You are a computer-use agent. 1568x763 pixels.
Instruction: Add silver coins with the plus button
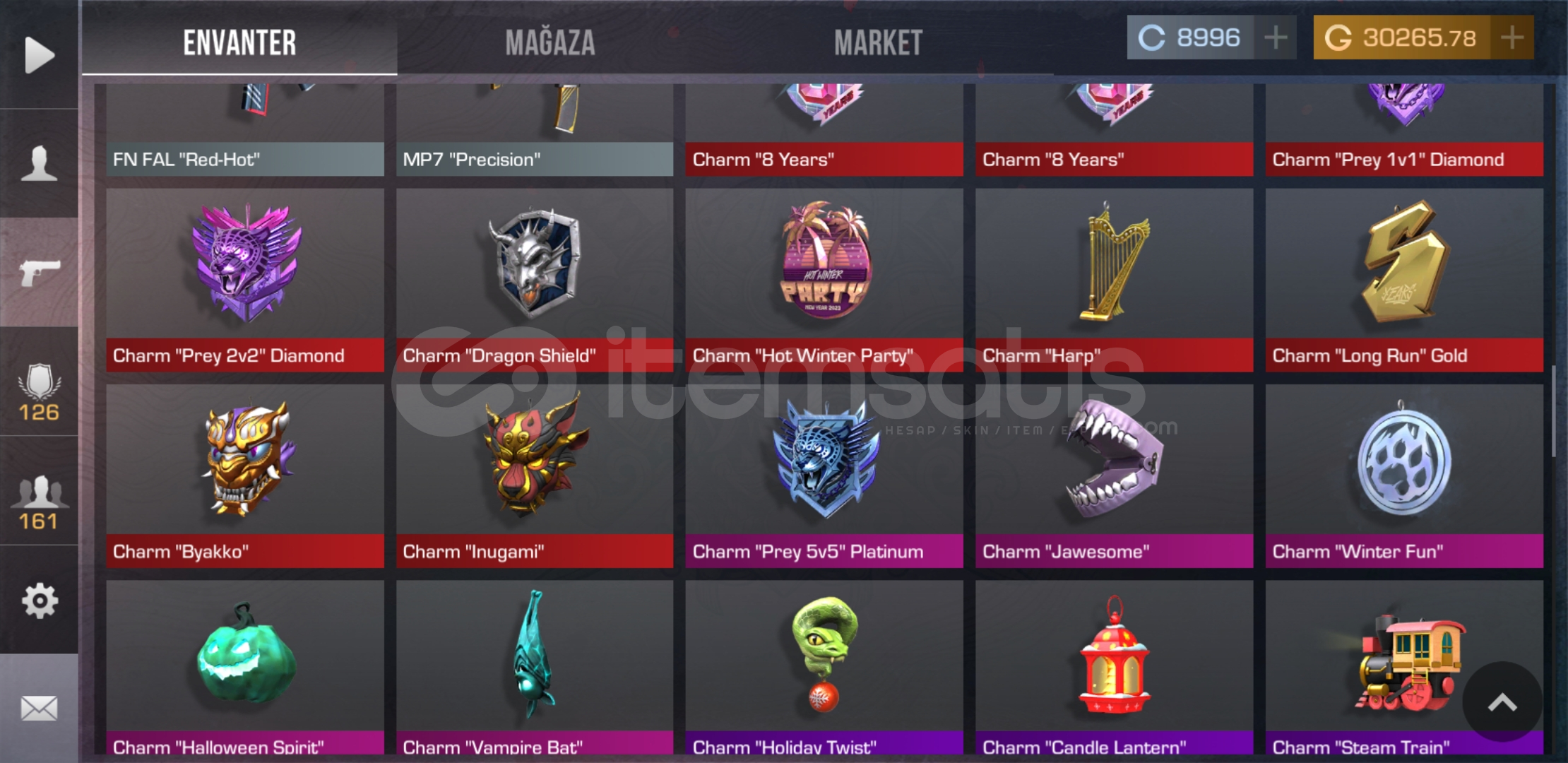[1276, 37]
